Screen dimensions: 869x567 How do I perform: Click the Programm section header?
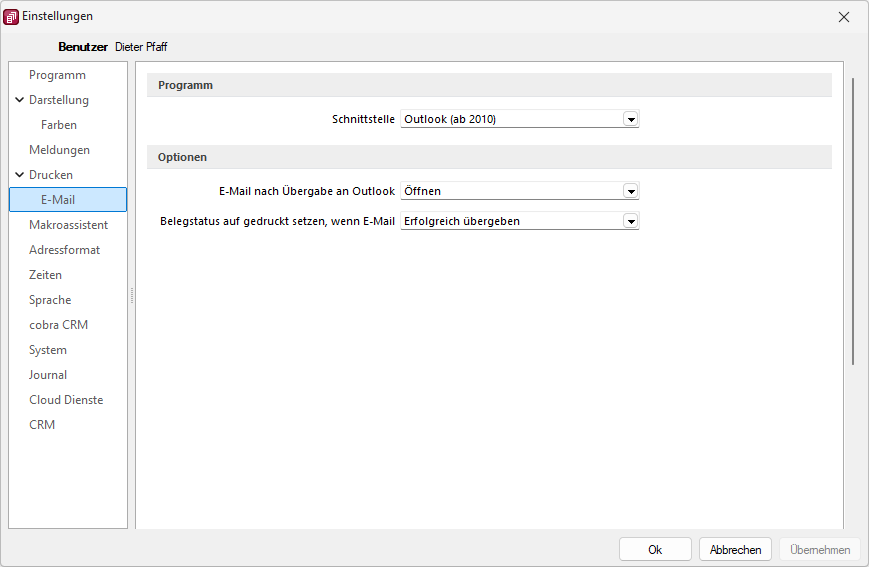pyautogui.click(x=489, y=85)
